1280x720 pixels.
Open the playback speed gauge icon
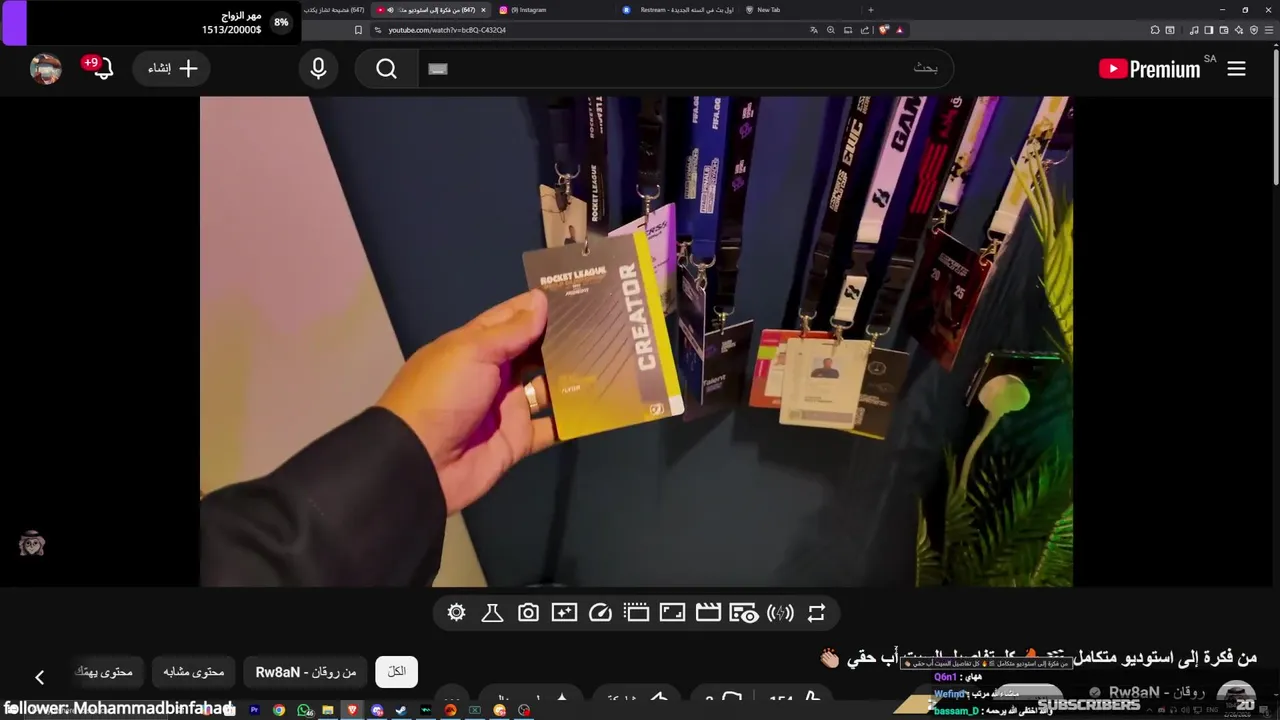pyautogui.click(x=600, y=613)
